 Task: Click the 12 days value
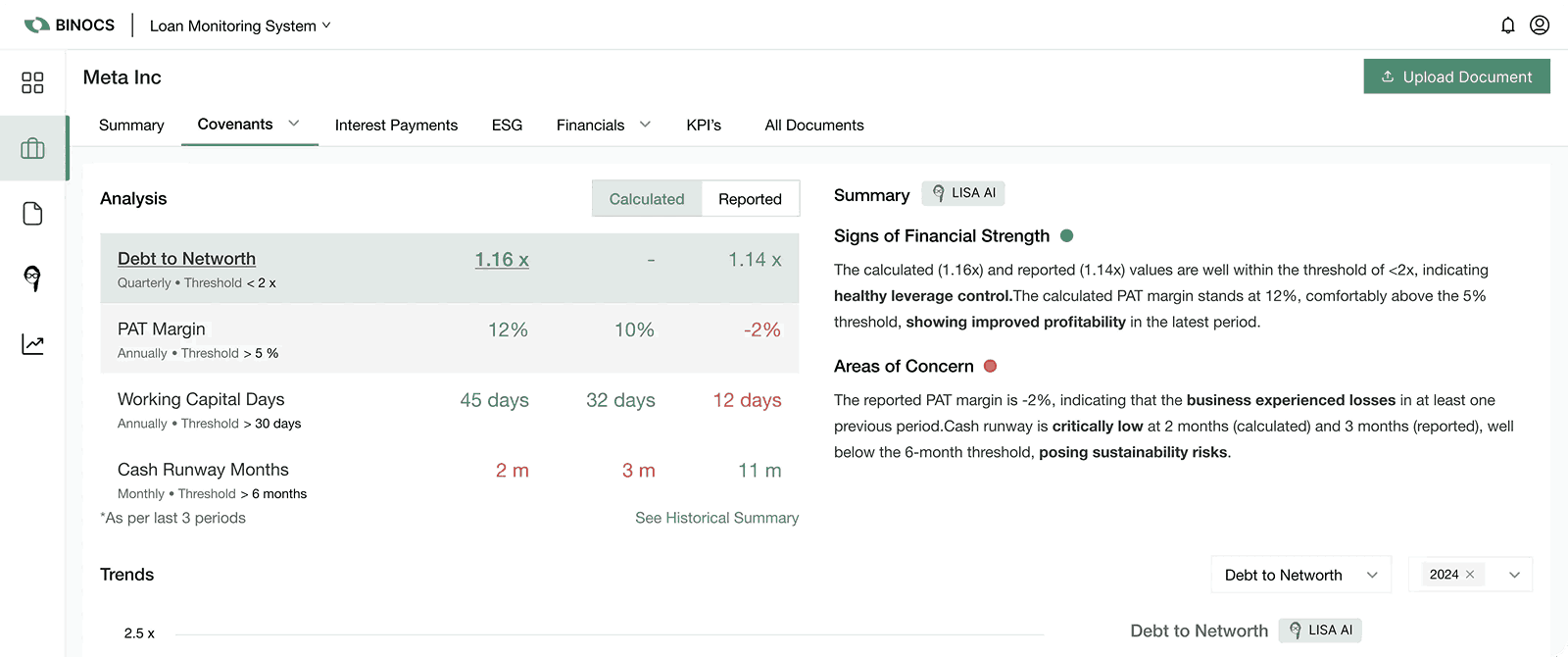point(747,400)
